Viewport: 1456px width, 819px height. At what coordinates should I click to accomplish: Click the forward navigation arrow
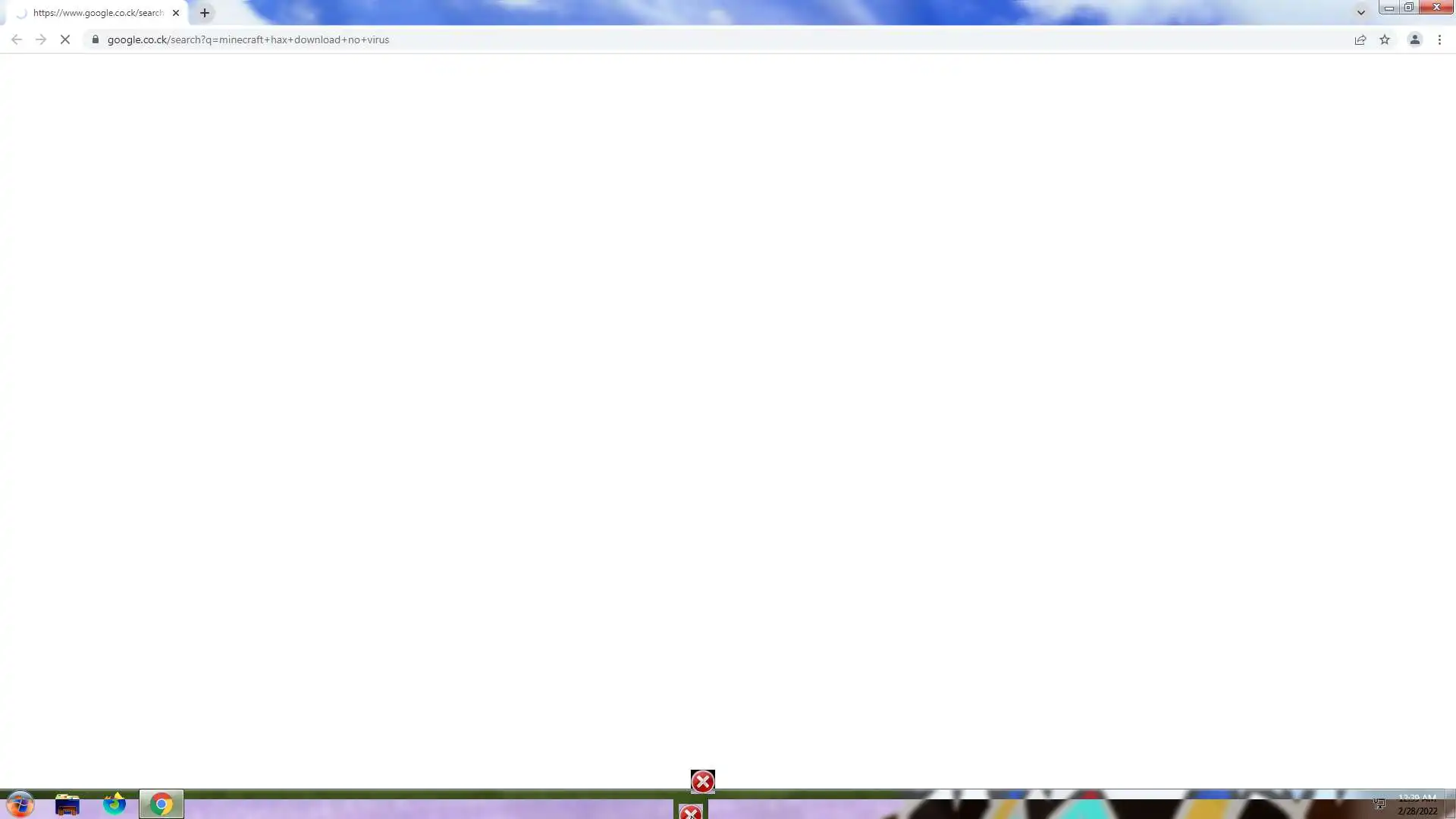click(x=41, y=39)
